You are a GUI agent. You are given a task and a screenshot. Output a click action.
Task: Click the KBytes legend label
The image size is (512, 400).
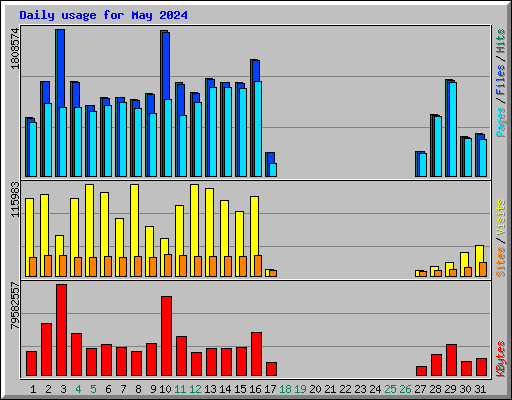[501, 359]
